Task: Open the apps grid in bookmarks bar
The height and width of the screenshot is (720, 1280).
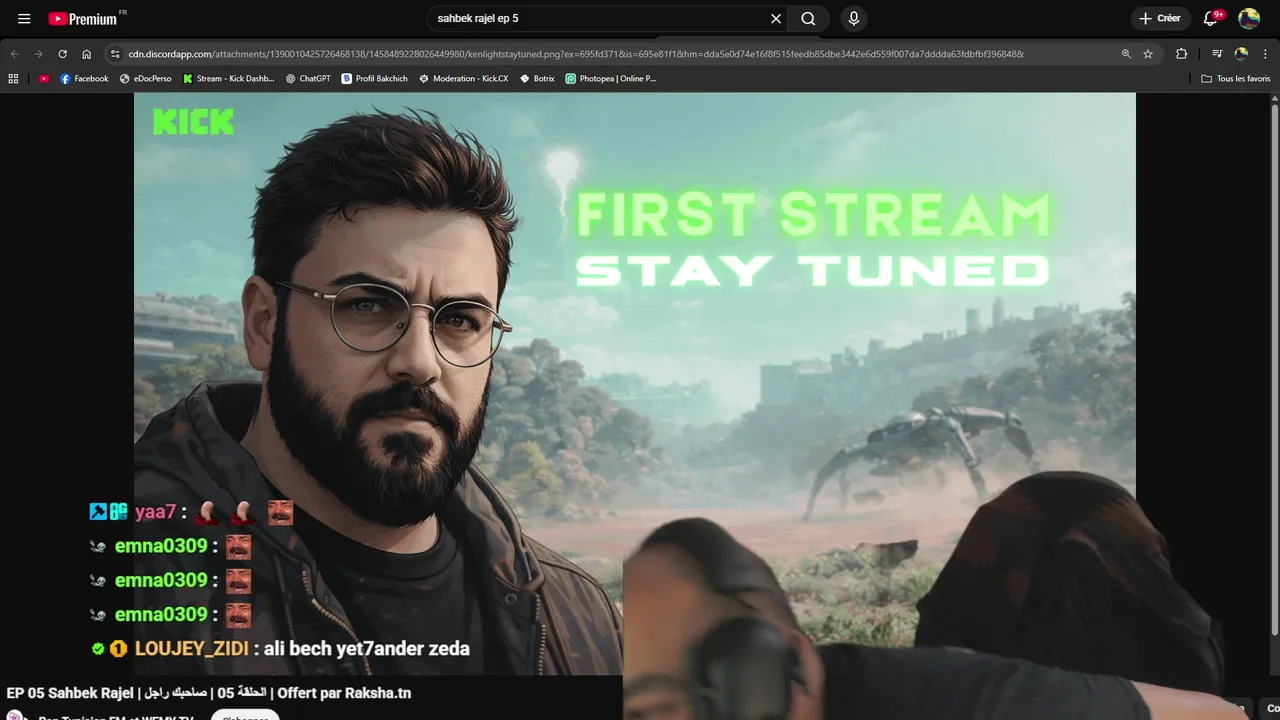Action: click(x=13, y=78)
